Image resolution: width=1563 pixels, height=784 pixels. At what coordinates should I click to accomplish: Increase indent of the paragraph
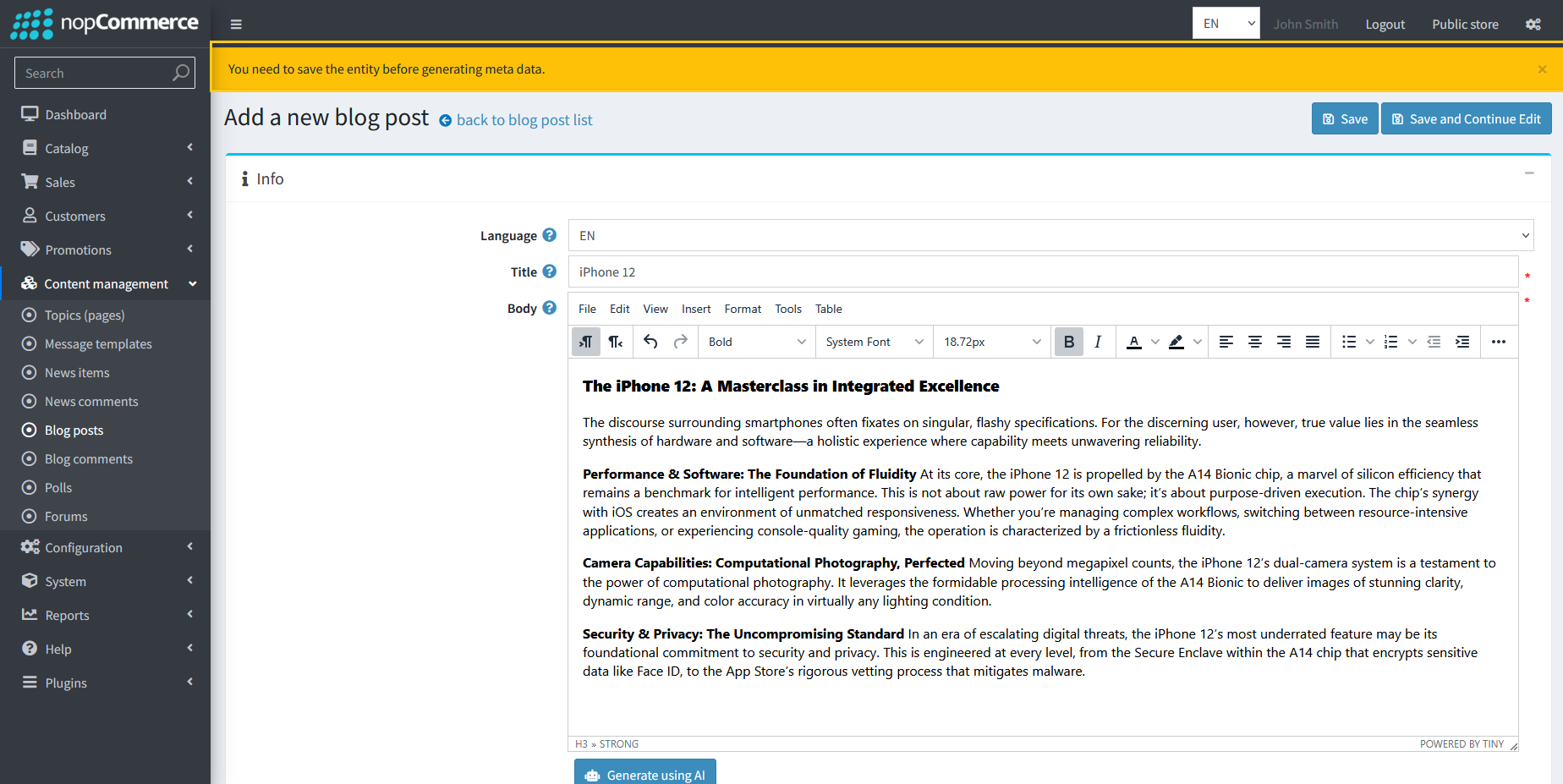1462,342
